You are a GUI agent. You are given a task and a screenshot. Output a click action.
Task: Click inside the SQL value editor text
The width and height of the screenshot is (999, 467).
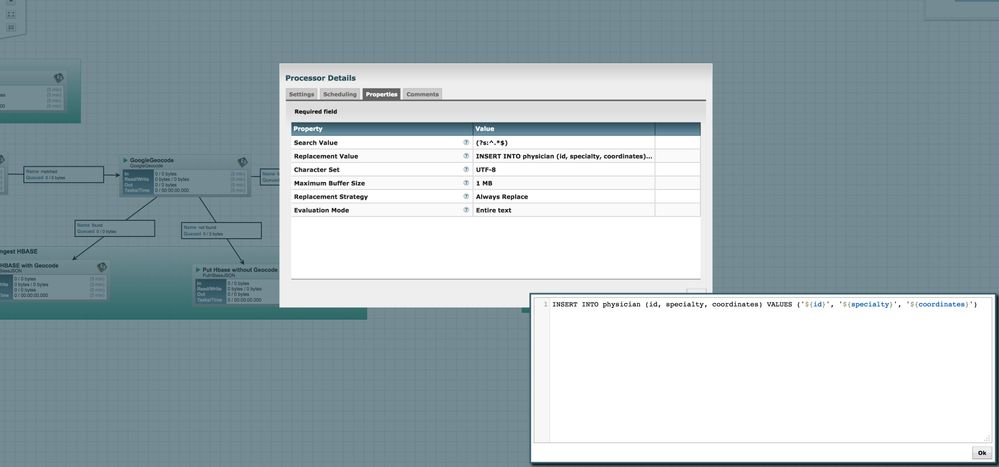(x=764, y=305)
